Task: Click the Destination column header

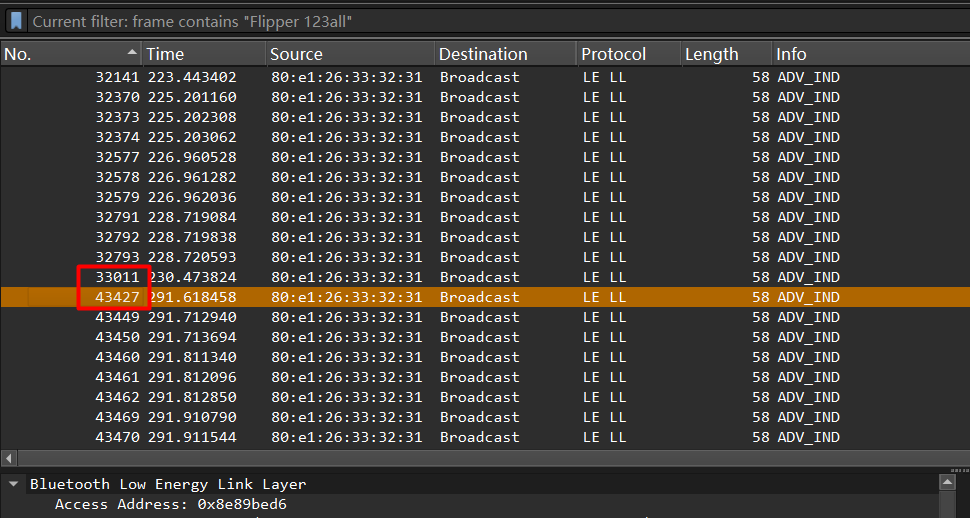Action: [505, 54]
